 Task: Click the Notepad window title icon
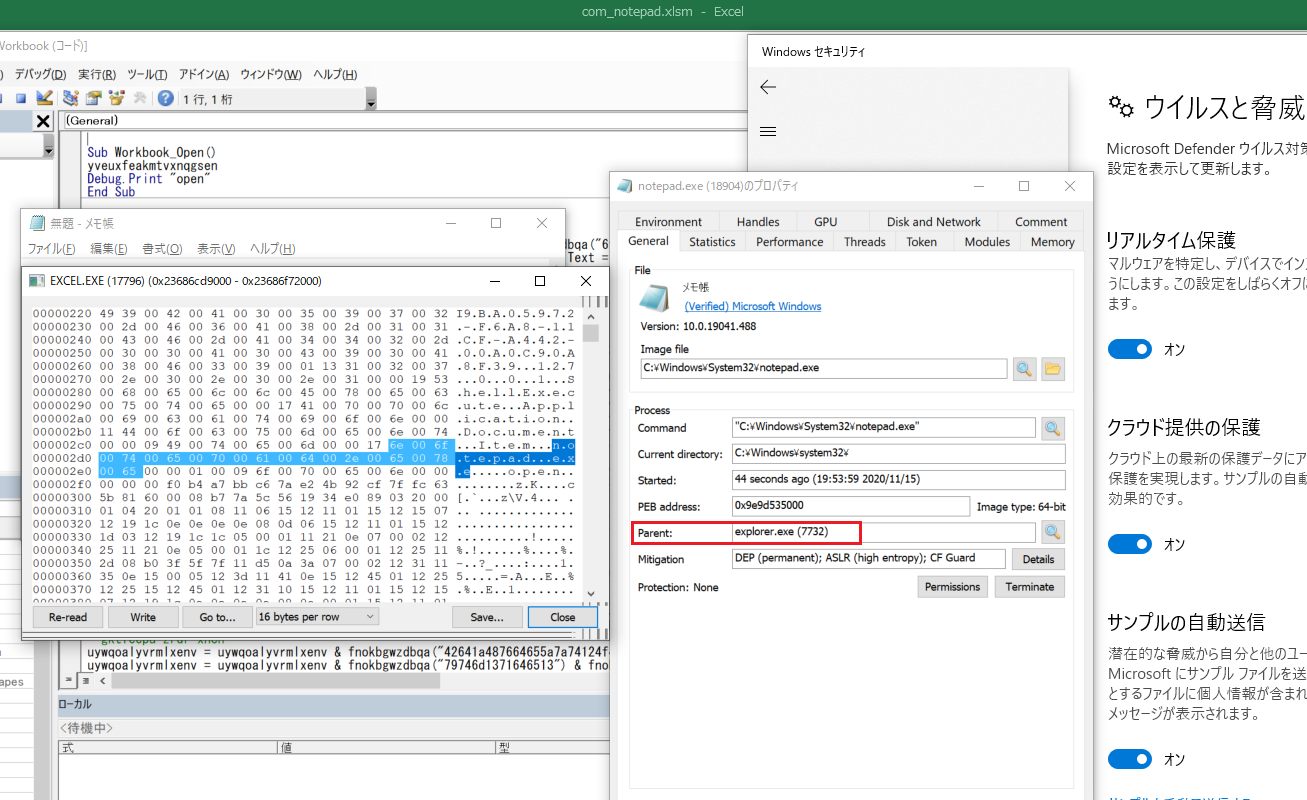(37, 223)
